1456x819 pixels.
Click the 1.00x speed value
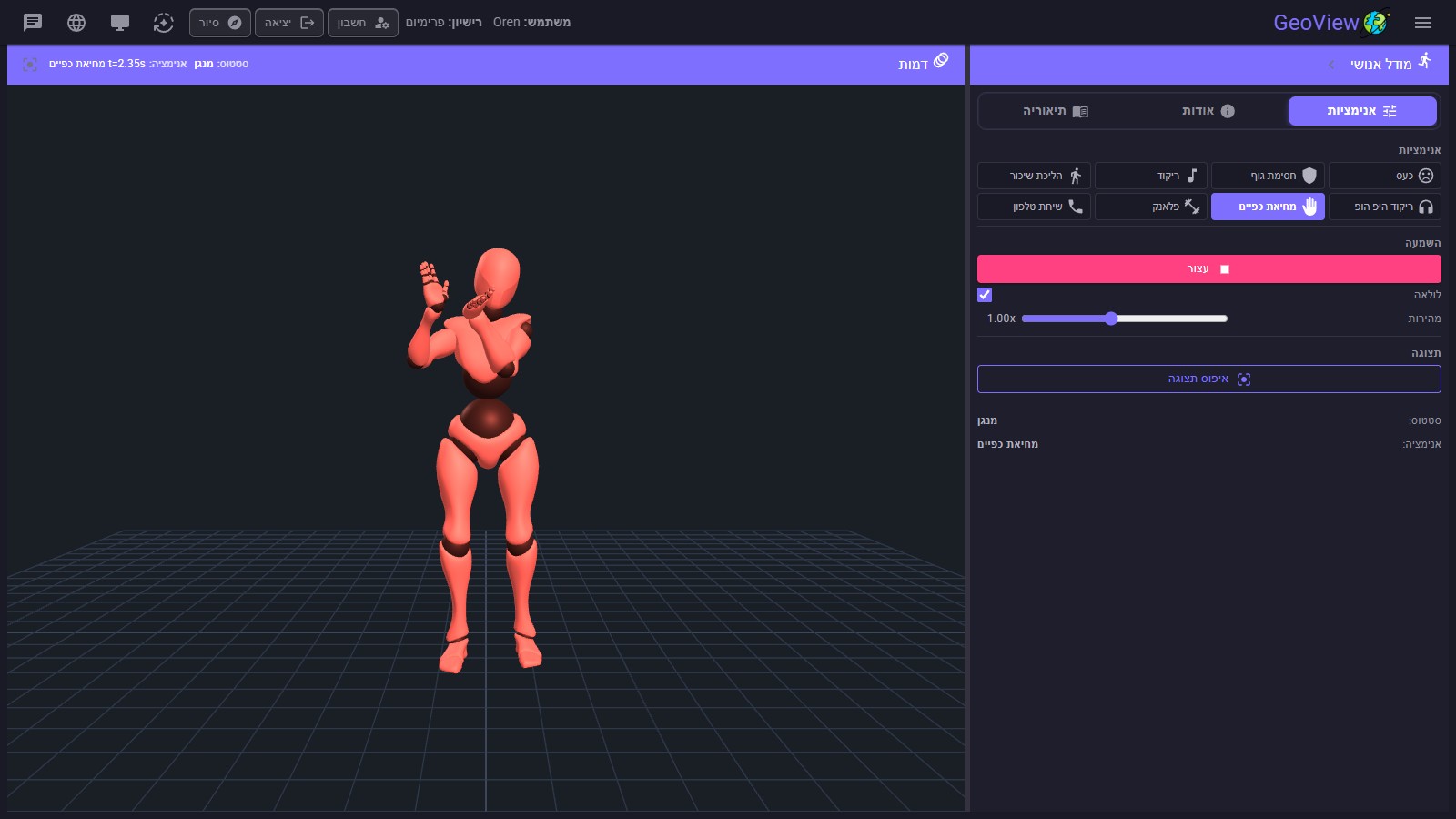click(1001, 318)
